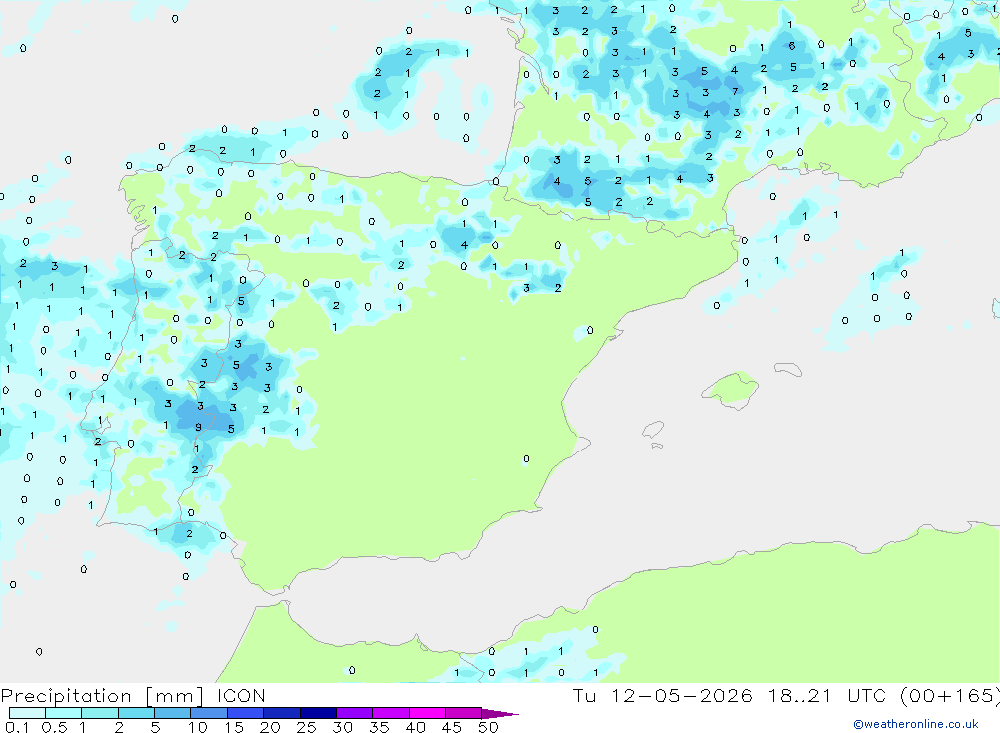Click the legend tick label '20'

(270, 727)
